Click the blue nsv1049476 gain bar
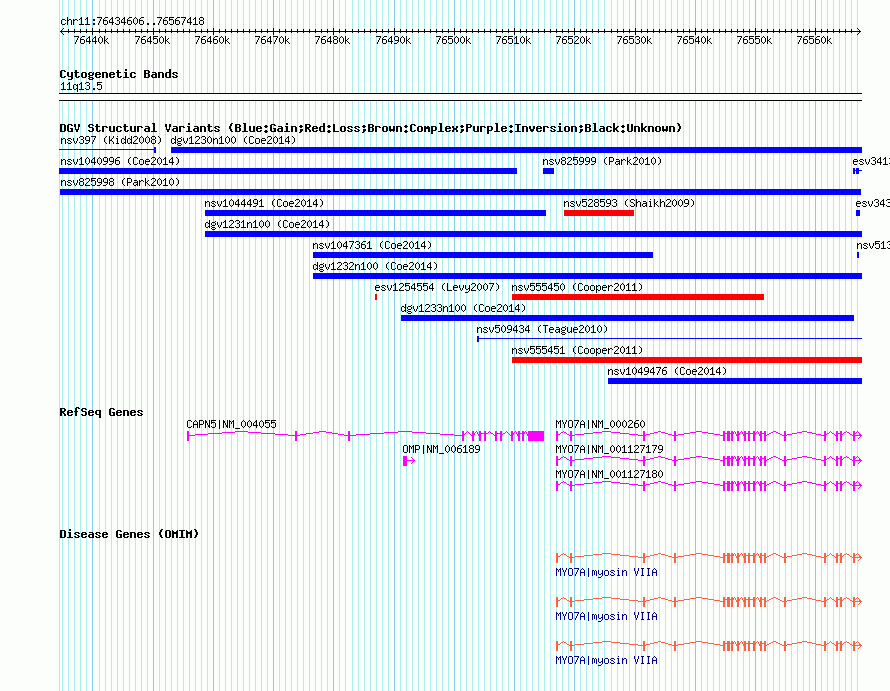Screen dimensions: 890x691 [735, 381]
